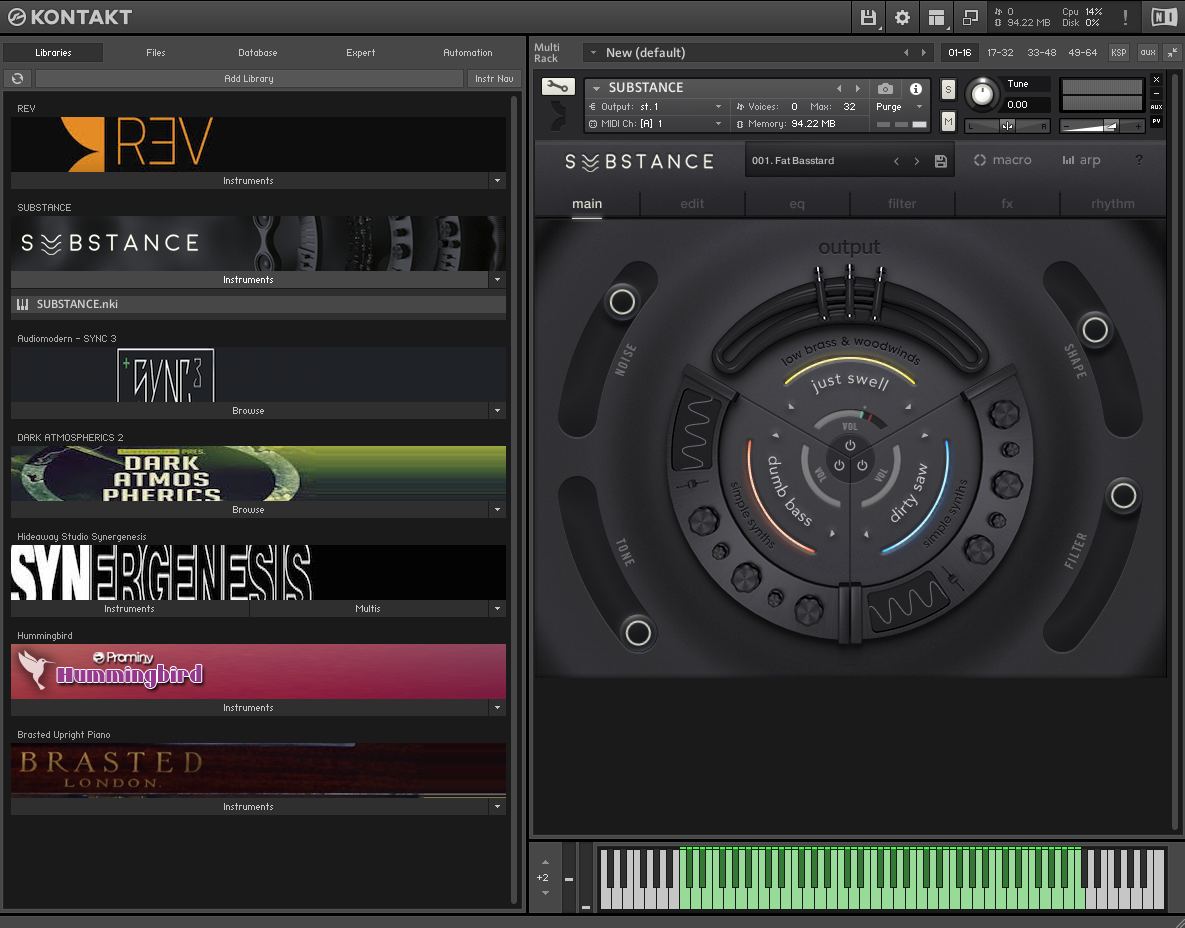Open instrument edit wrench icon

pyautogui.click(x=558, y=87)
